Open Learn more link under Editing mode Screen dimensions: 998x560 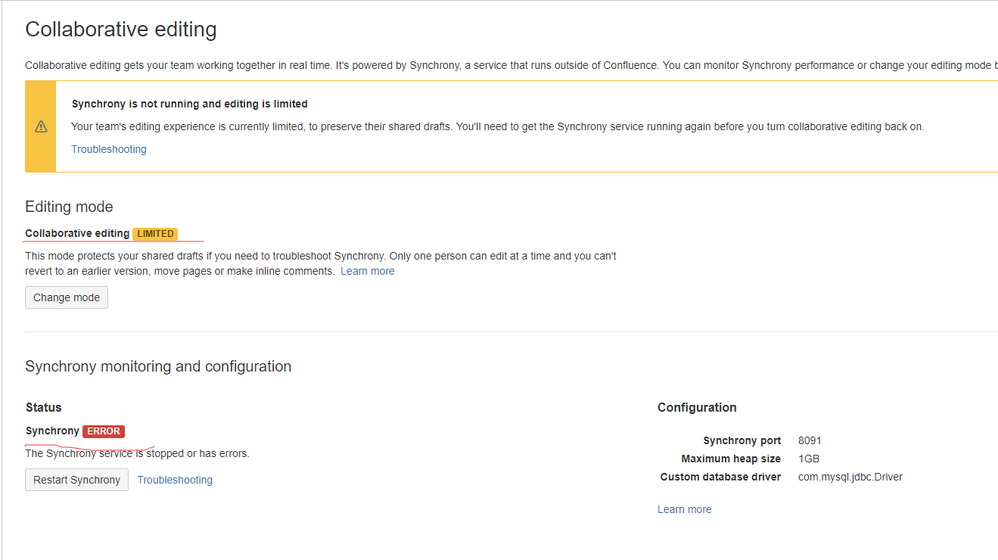click(367, 271)
